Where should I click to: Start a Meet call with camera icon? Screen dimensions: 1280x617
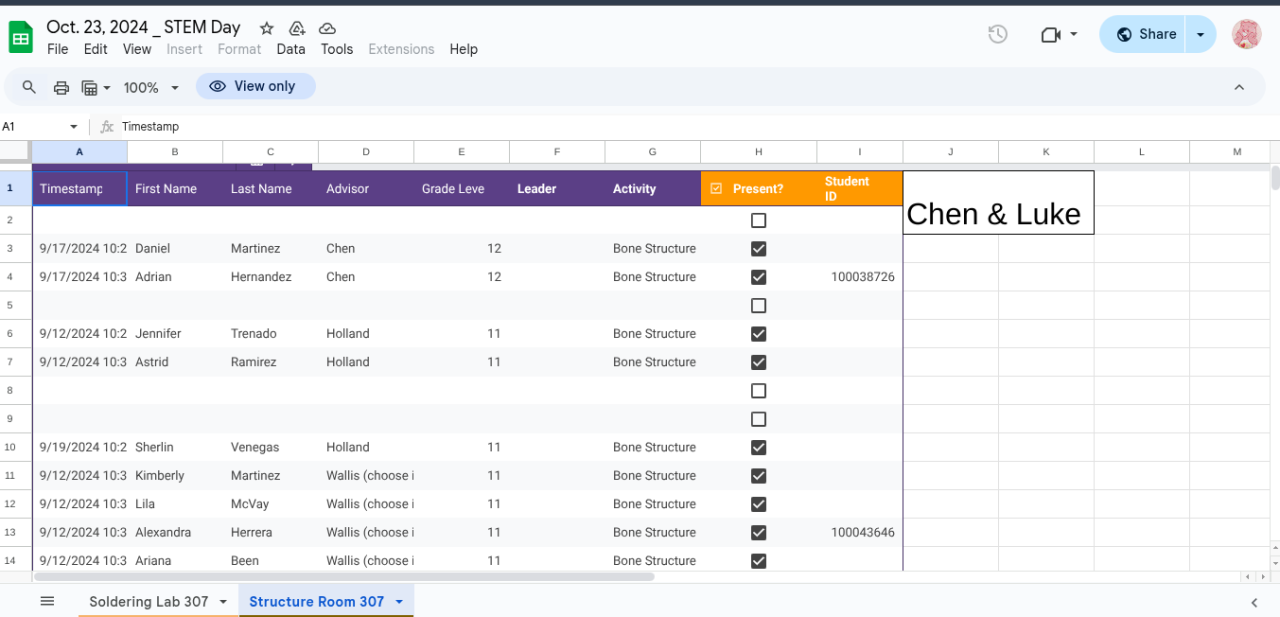pyautogui.click(x=1050, y=34)
